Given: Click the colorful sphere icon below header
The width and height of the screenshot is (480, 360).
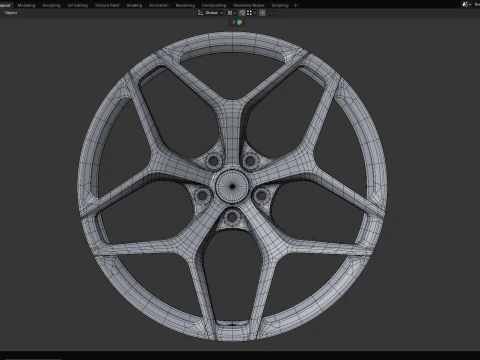Looking at the screenshot, I should 239,22.
